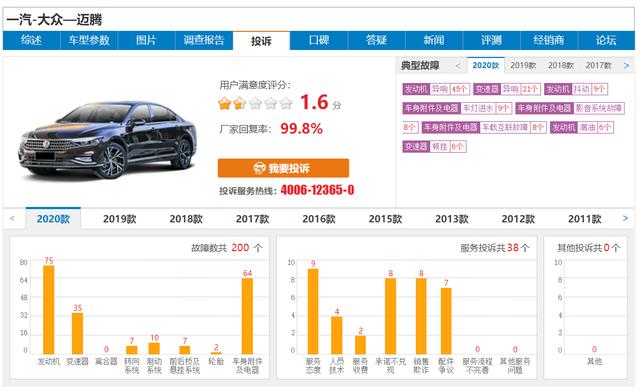The width and height of the screenshot is (640, 390).
Task: Select 2020款 in model-year bar
Action: pos(53,219)
